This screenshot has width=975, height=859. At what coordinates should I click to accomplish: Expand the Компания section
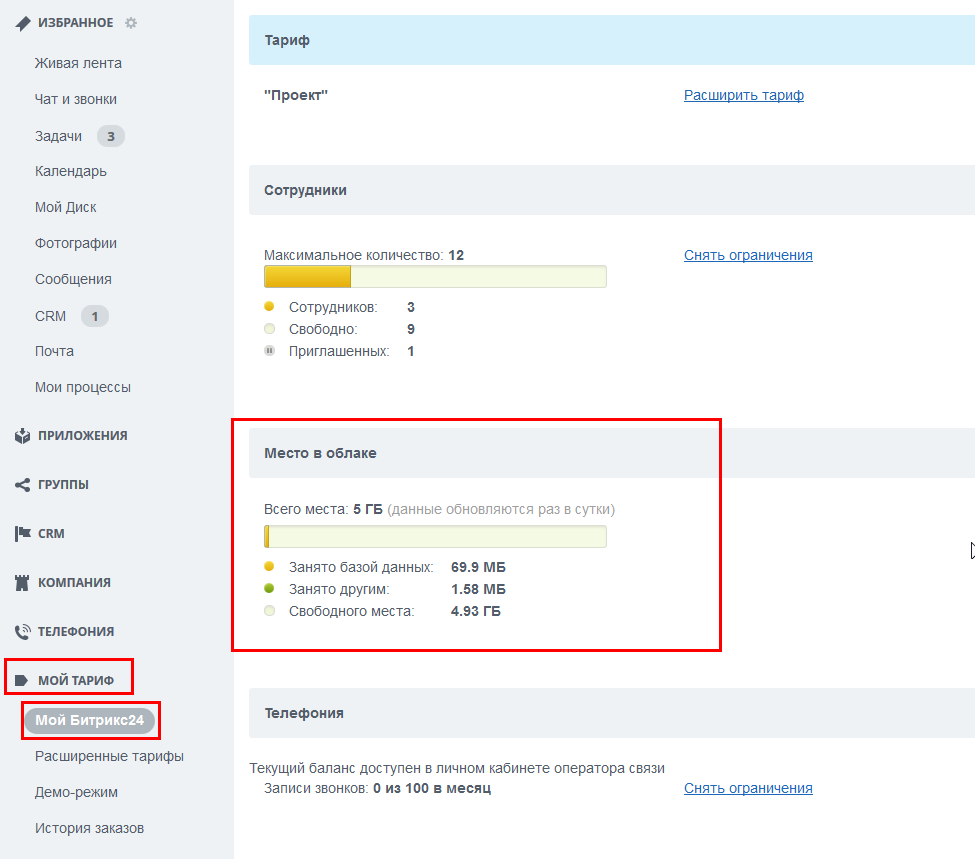75,583
